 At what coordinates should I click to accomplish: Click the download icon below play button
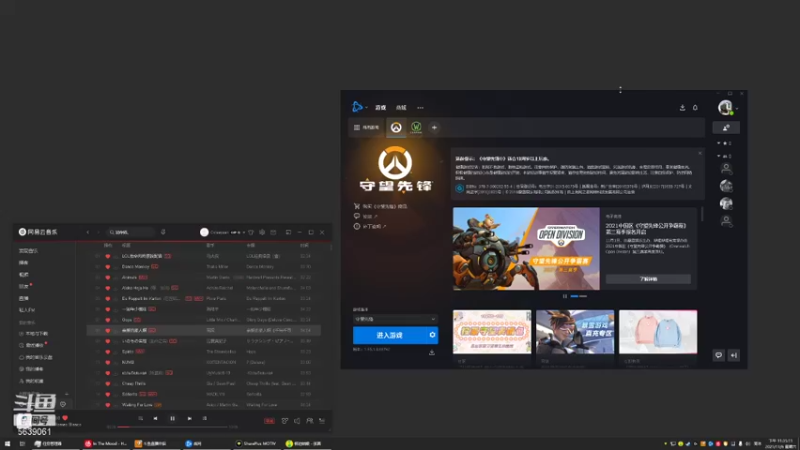click(432, 352)
